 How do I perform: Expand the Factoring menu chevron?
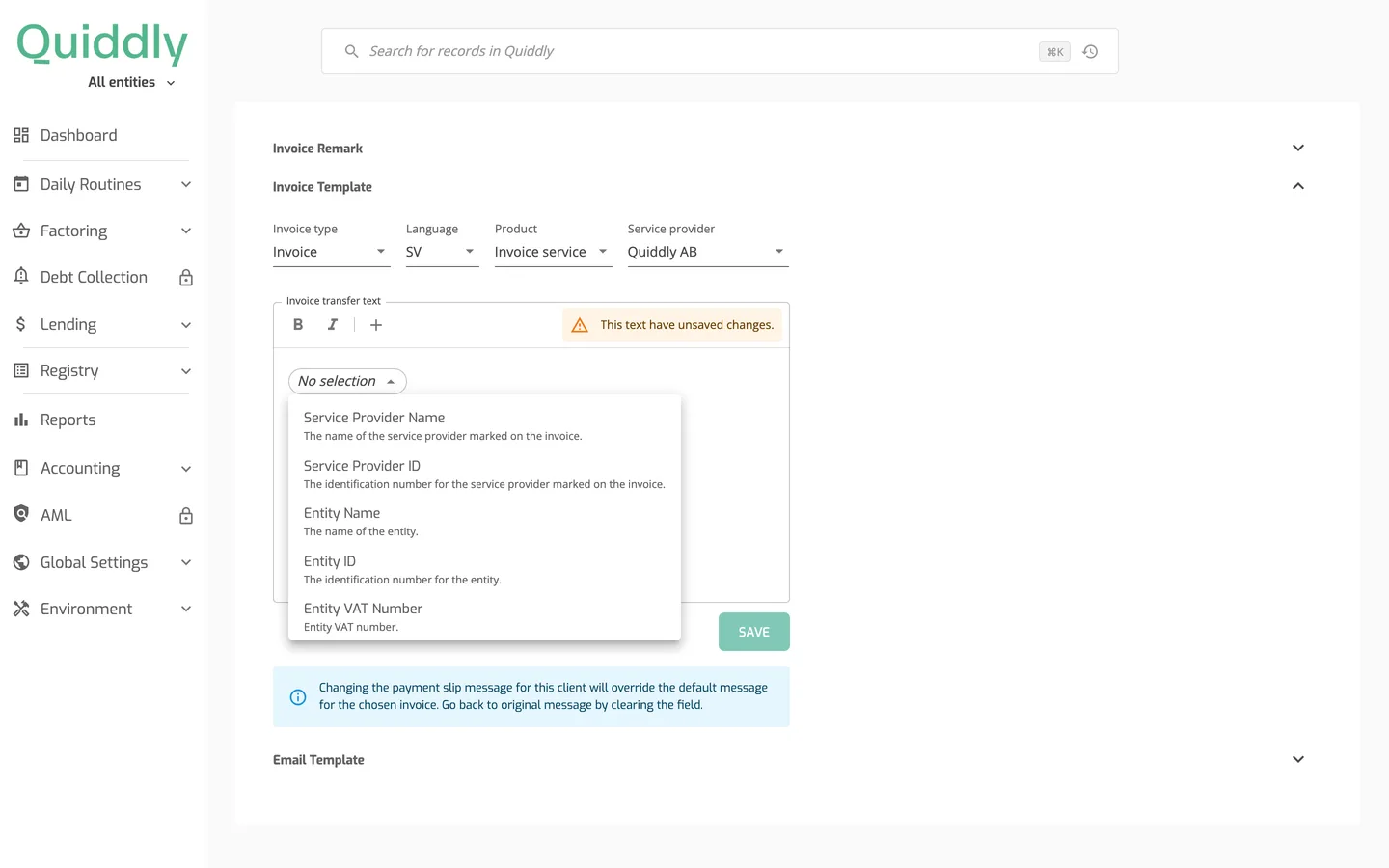click(186, 231)
